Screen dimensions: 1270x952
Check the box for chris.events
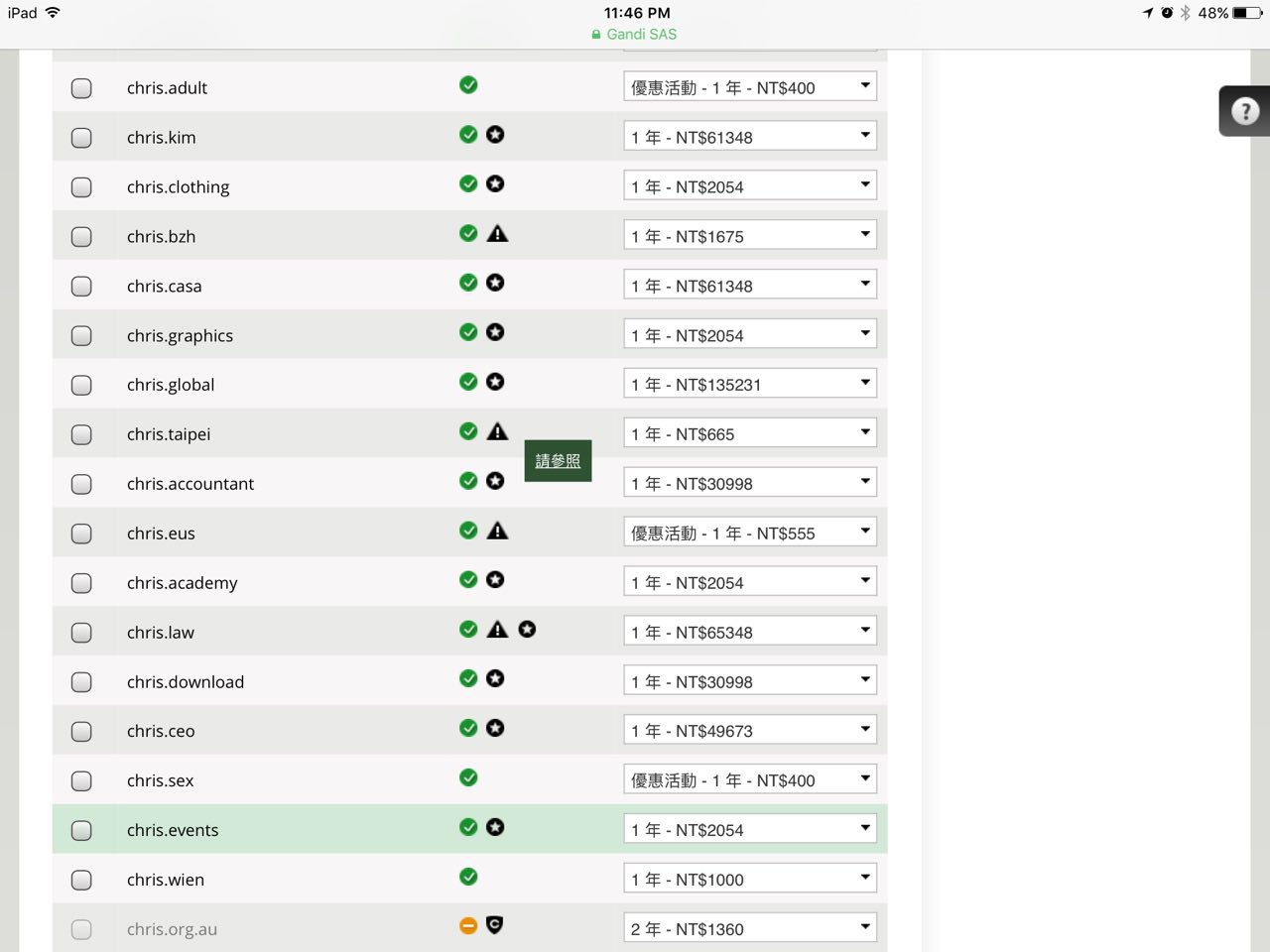81,830
